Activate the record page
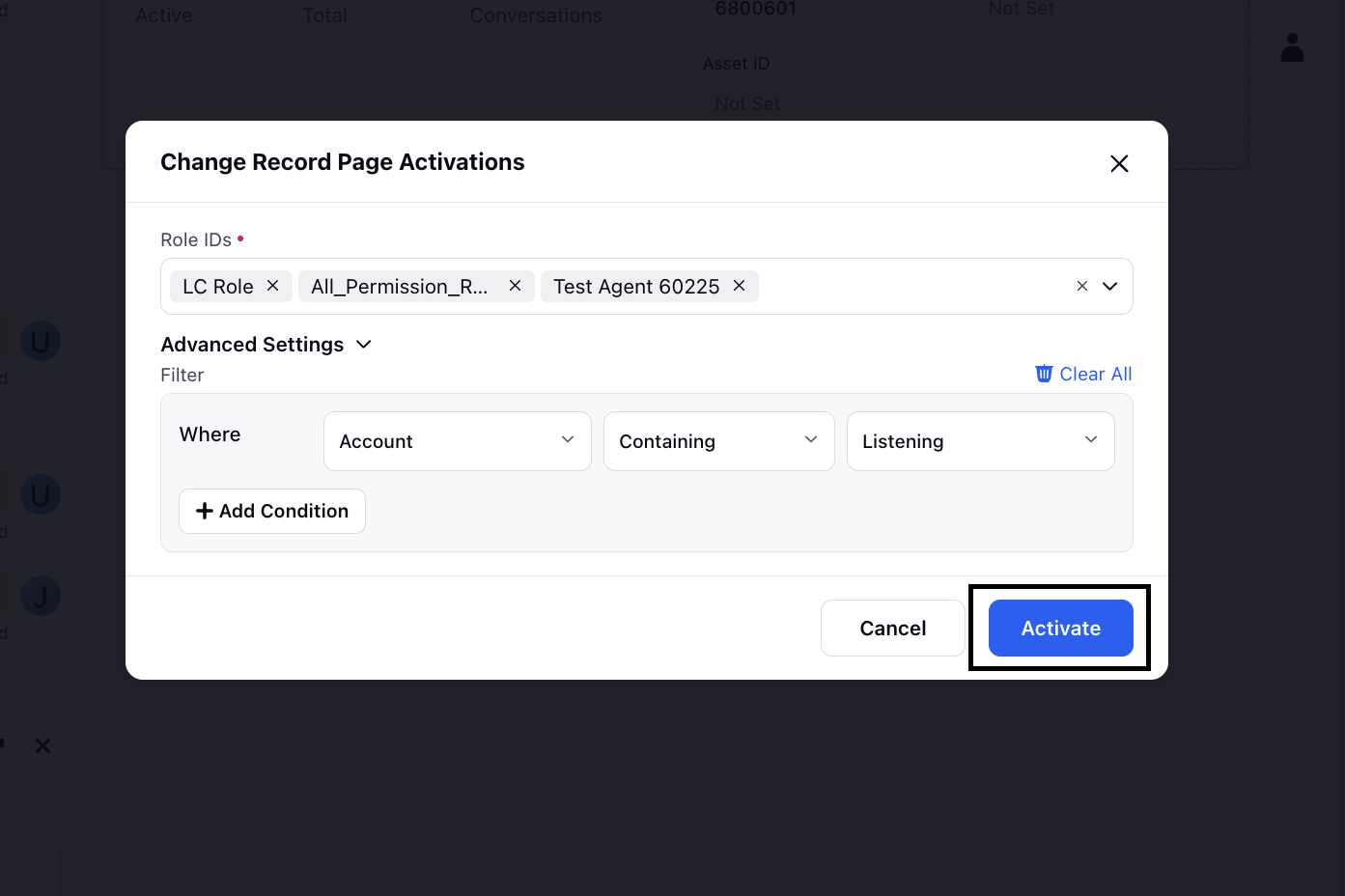Viewport: 1345px width, 896px height. pyautogui.click(x=1061, y=628)
